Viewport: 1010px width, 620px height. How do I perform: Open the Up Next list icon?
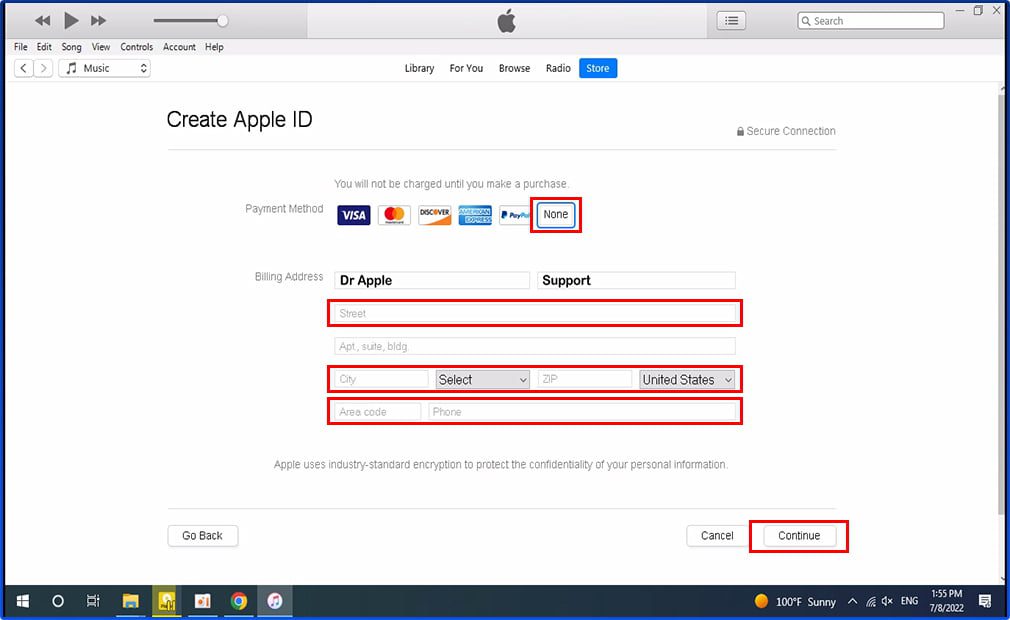coord(731,21)
